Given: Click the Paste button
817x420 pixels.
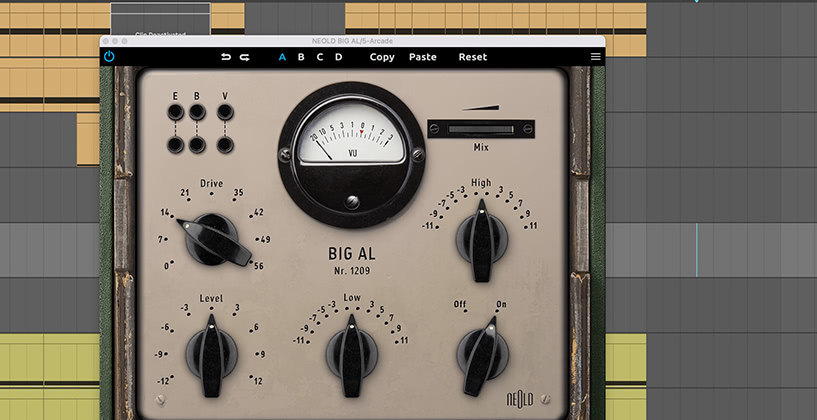Looking at the screenshot, I should click(423, 57).
